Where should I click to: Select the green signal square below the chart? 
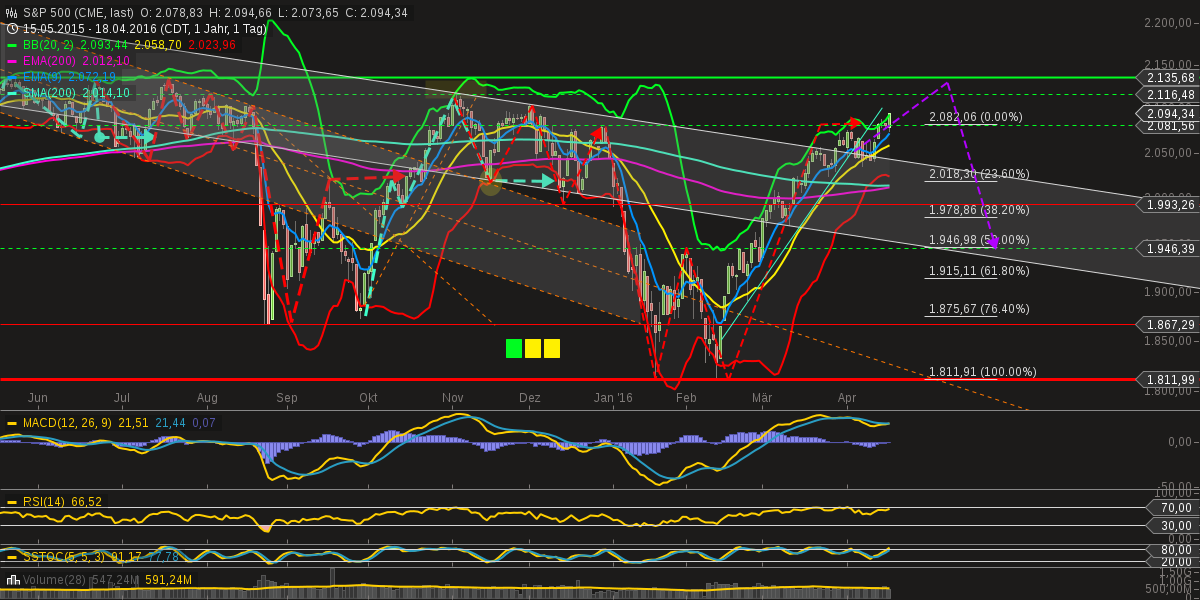pyautogui.click(x=512, y=346)
